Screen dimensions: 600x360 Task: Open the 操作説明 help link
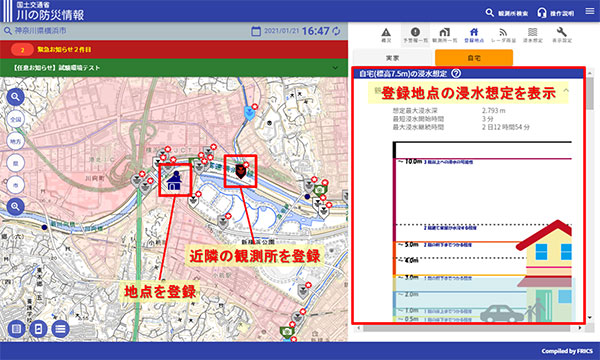click(x=556, y=13)
